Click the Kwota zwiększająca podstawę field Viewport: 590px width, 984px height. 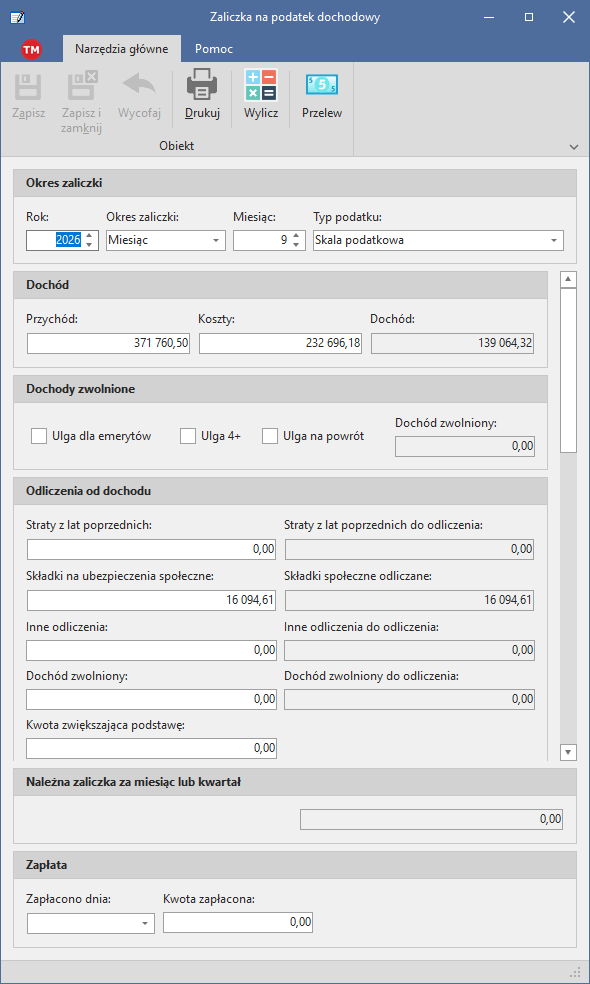151,749
